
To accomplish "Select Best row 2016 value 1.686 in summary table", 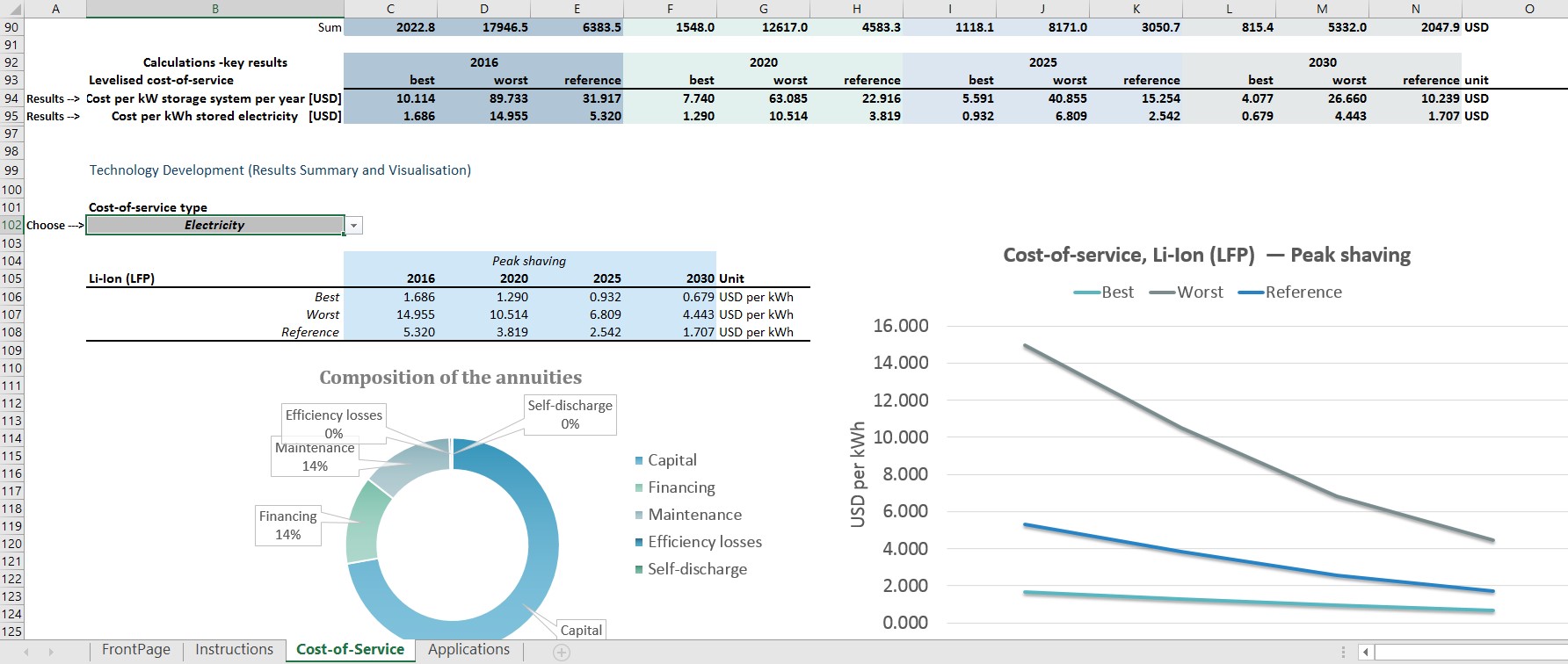I will (391, 297).
